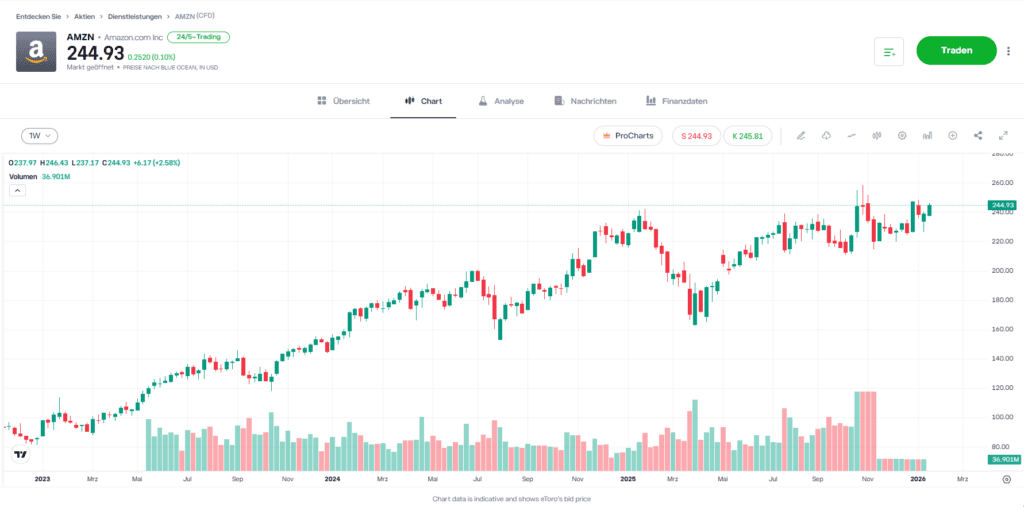Click the line study icon
This screenshot has height=507, width=1024.
[x=852, y=135]
